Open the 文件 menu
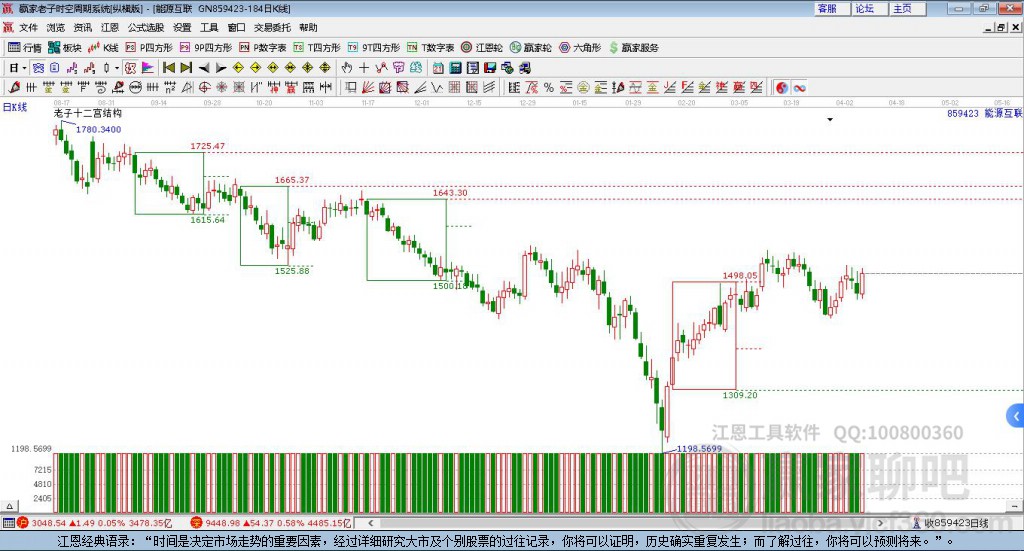Viewport: 1024px width, 551px height. point(29,27)
